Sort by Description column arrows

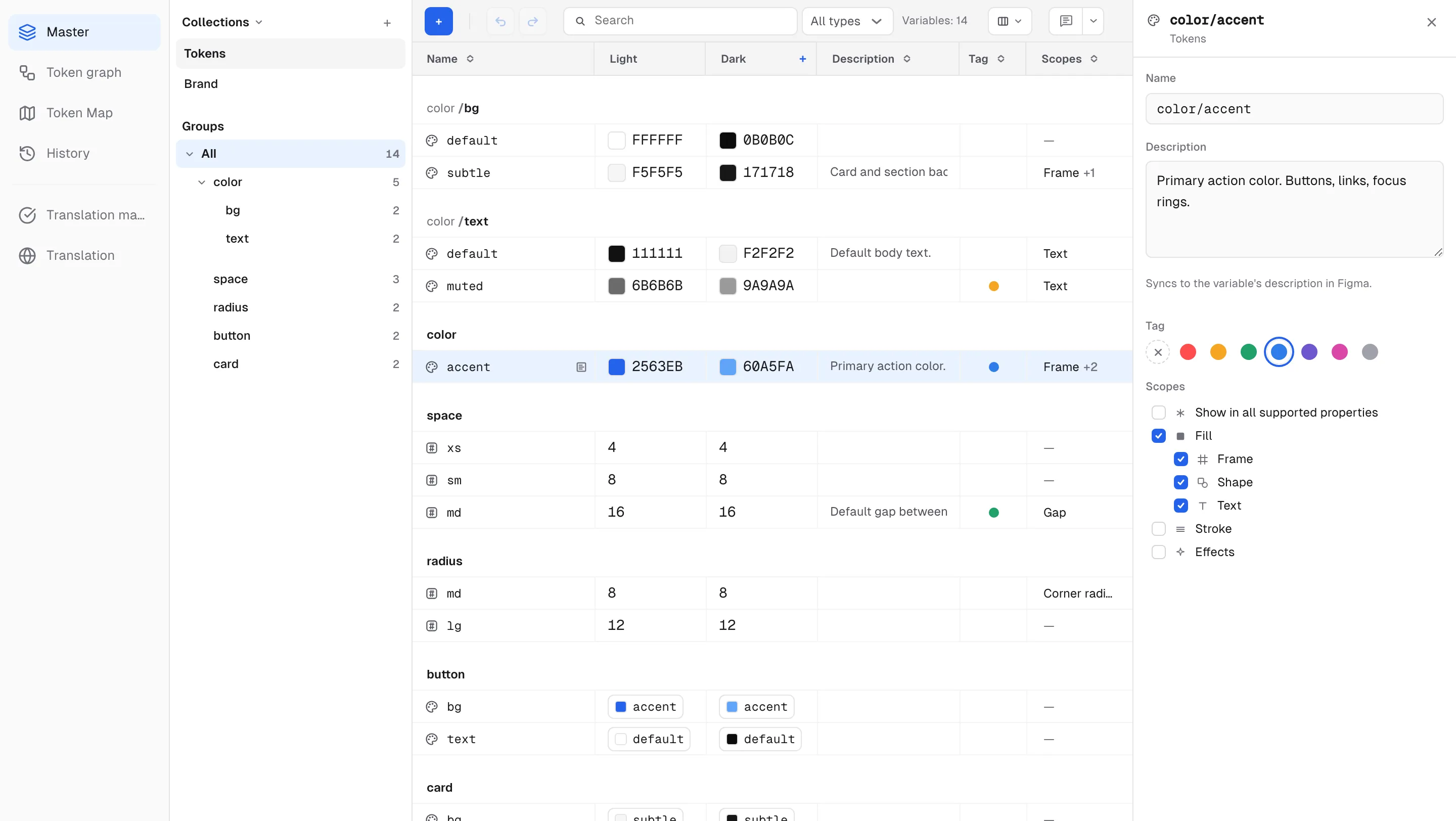click(x=906, y=59)
